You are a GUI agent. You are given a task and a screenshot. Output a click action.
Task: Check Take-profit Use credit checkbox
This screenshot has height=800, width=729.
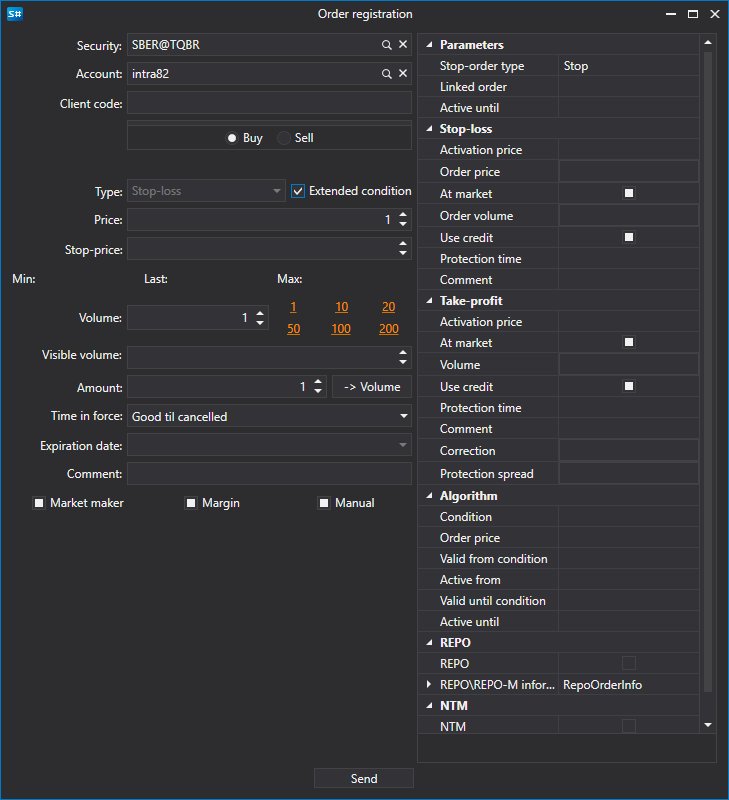click(629, 386)
